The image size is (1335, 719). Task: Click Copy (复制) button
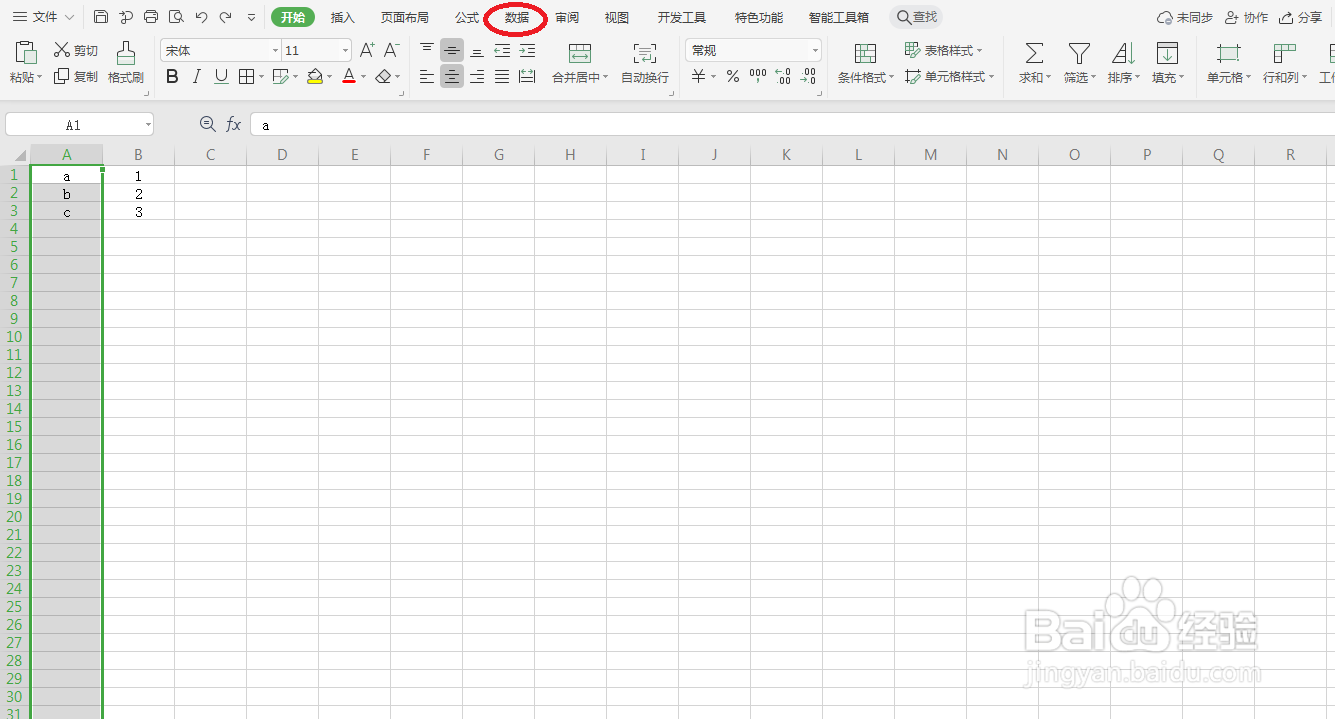click(76, 77)
